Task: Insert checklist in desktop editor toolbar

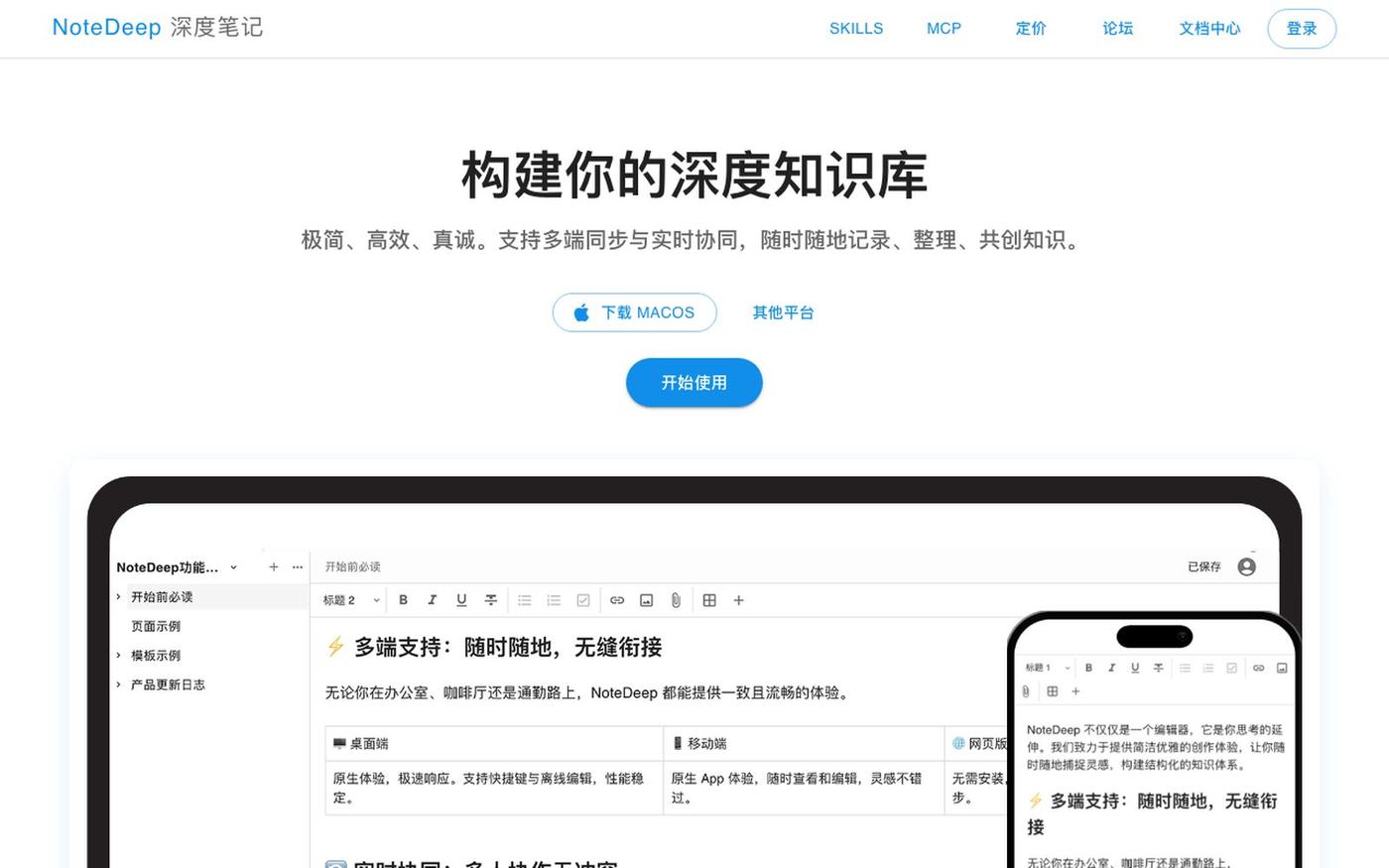Action: [583, 600]
